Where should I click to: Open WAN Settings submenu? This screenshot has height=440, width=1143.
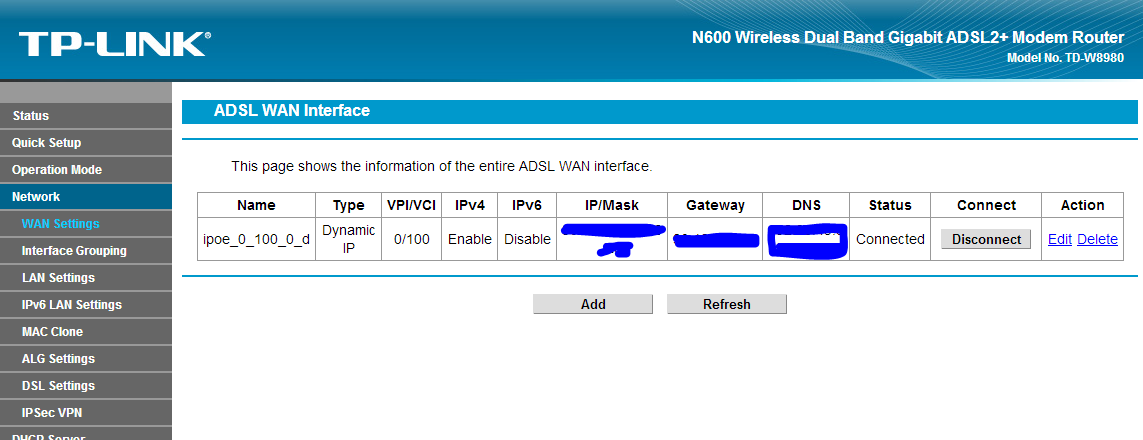[86, 224]
